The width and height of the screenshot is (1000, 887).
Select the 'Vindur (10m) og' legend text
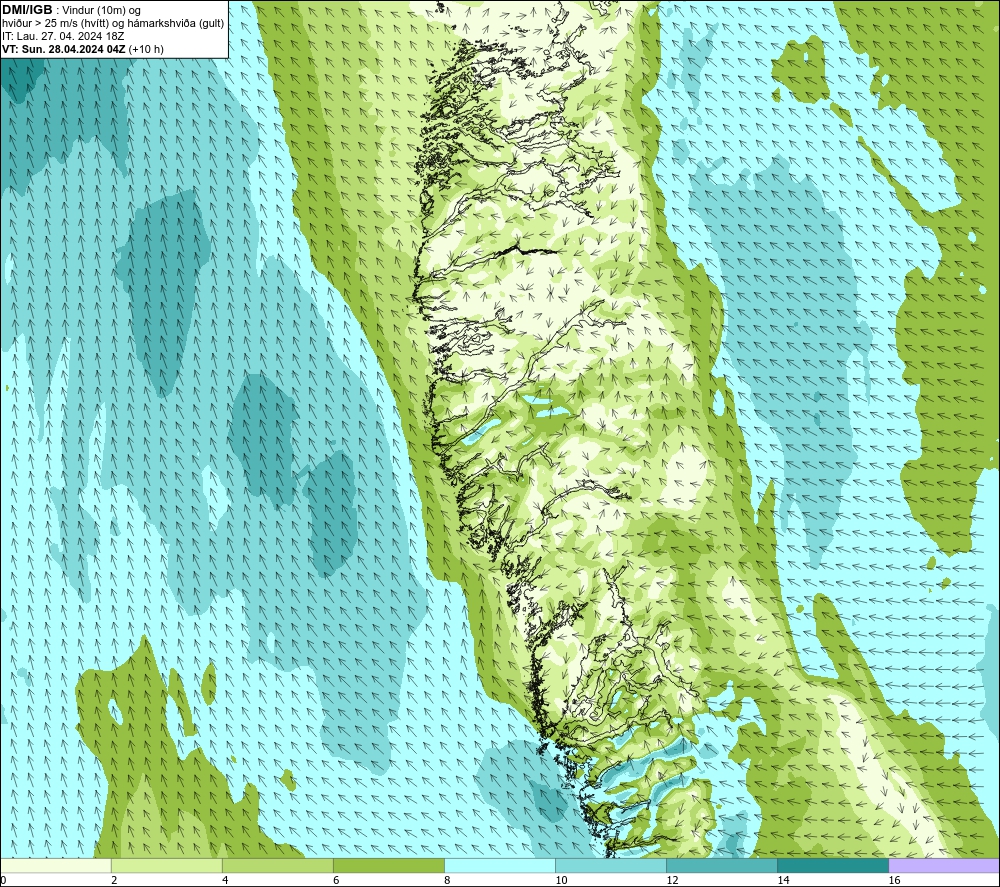(x=101, y=11)
